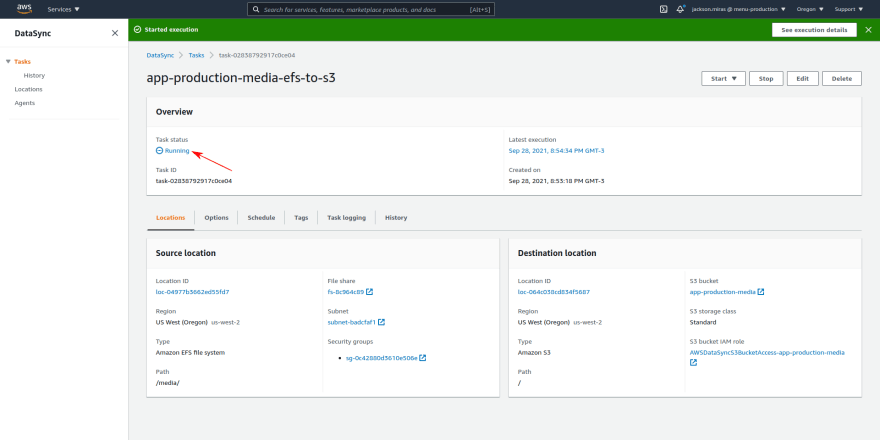Open the Running task status link

pos(173,151)
